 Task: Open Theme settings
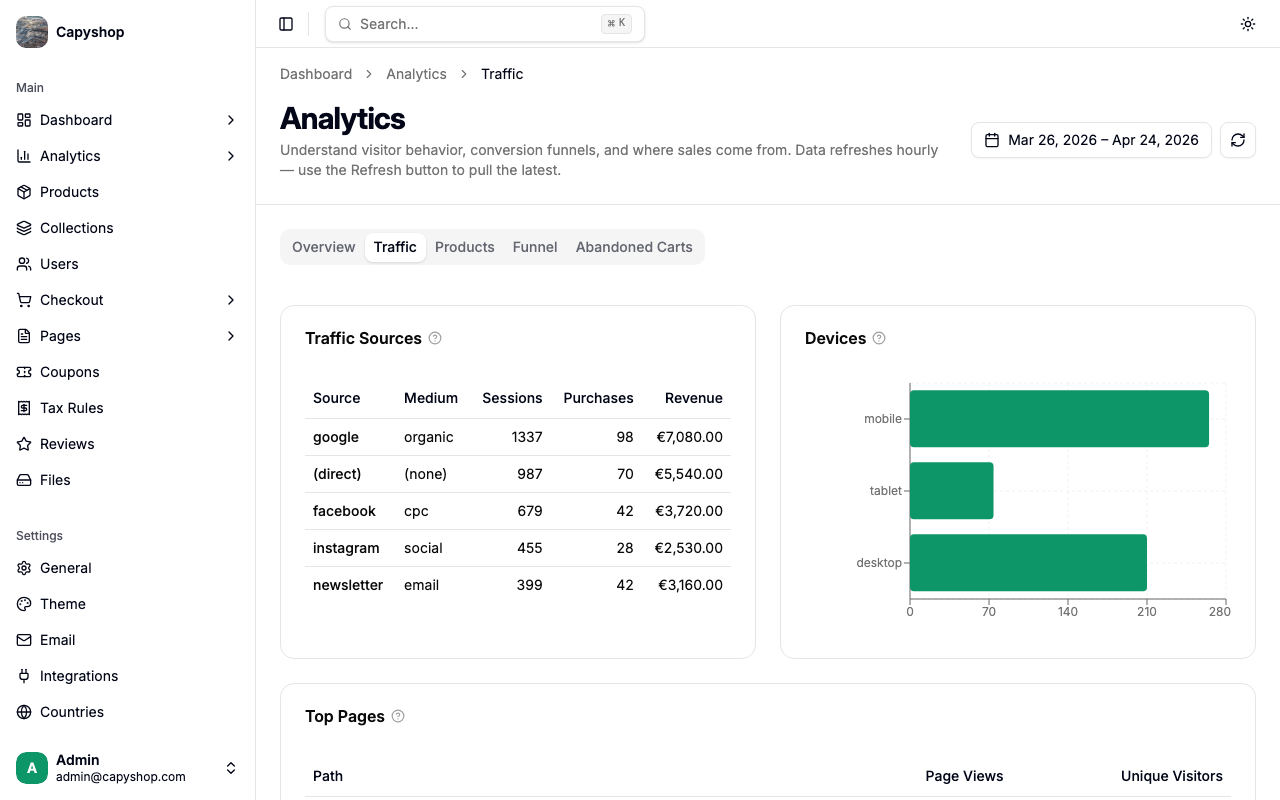tap(128, 604)
